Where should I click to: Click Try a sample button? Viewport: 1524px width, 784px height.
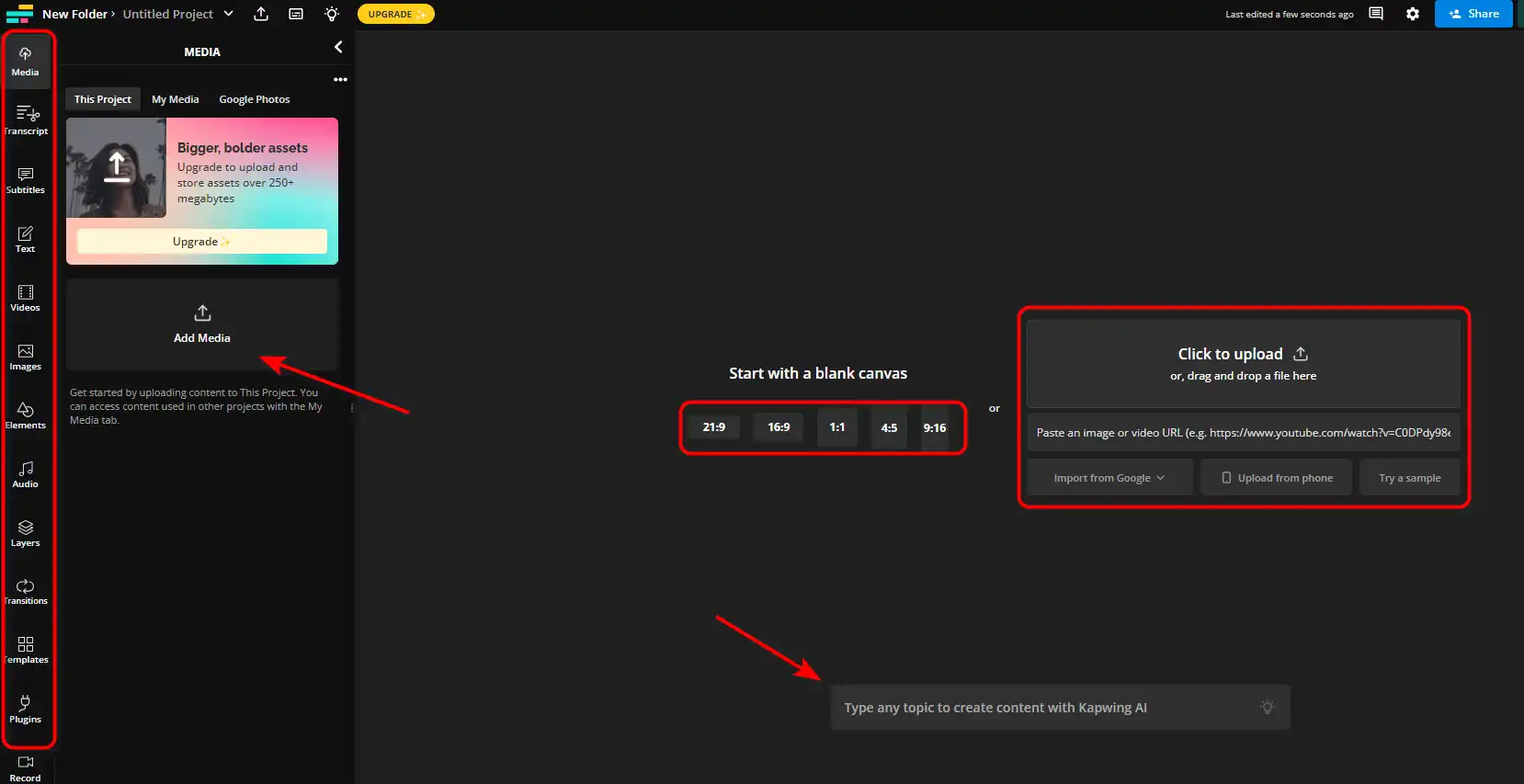coord(1410,478)
